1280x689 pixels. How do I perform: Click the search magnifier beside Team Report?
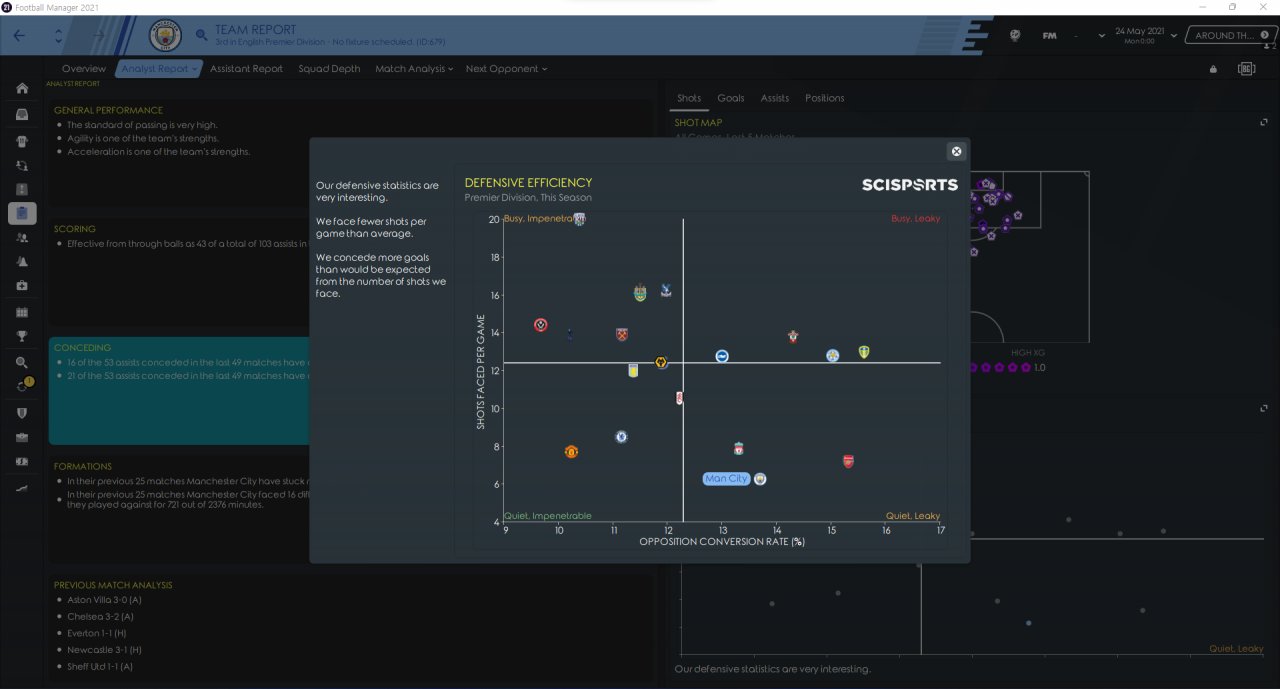(x=201, y=35)
